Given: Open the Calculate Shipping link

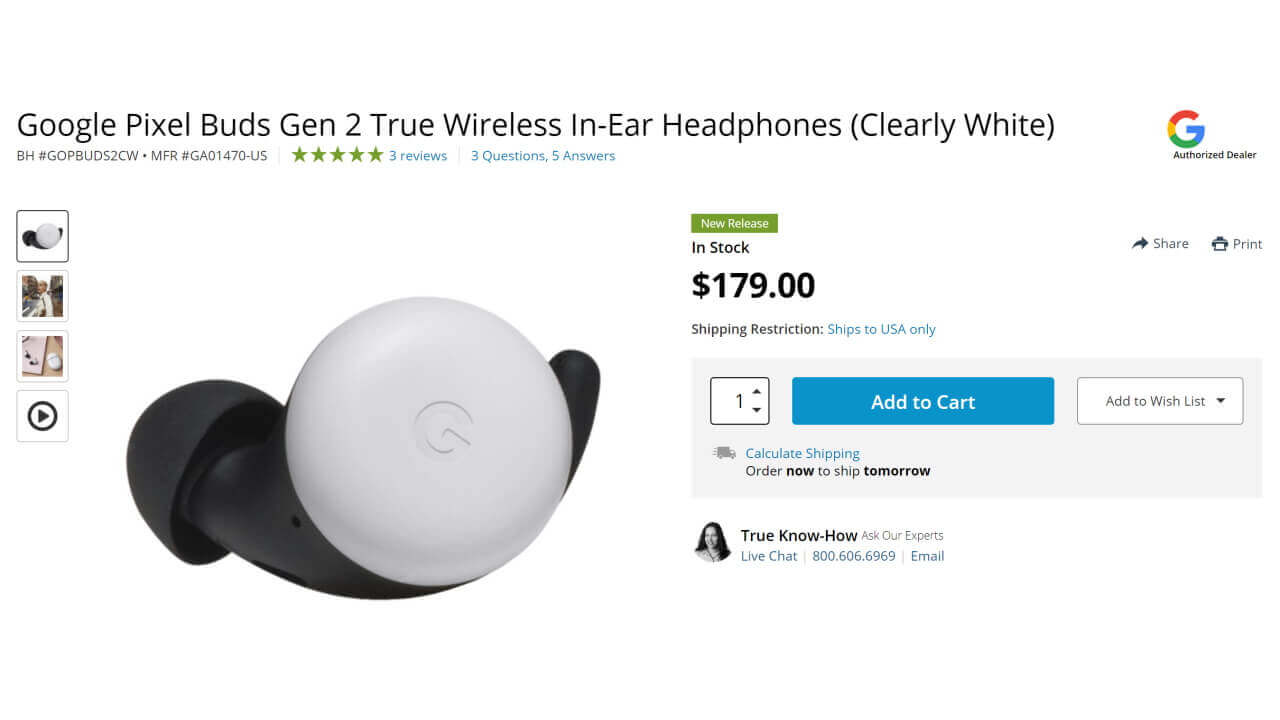Looking at the screenshot, I should click(x=802, y=453).
